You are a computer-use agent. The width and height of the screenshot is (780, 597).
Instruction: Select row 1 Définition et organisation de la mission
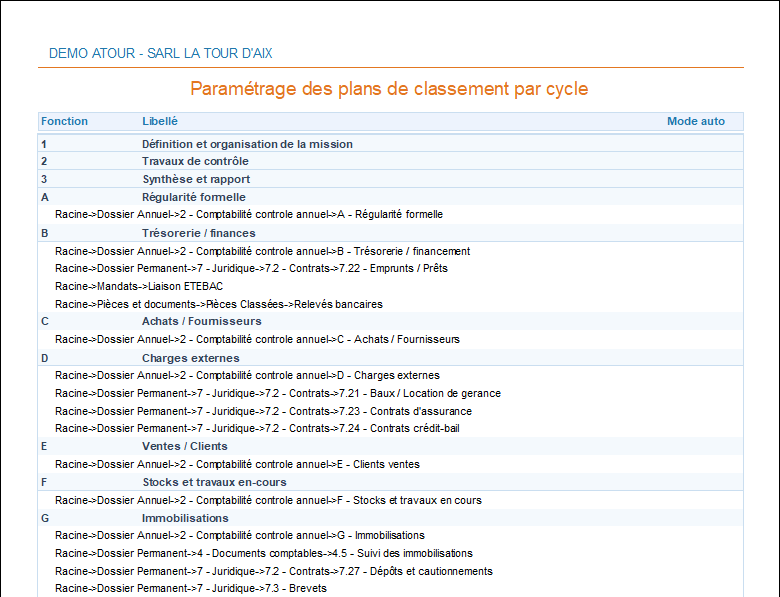pos(247,144)
